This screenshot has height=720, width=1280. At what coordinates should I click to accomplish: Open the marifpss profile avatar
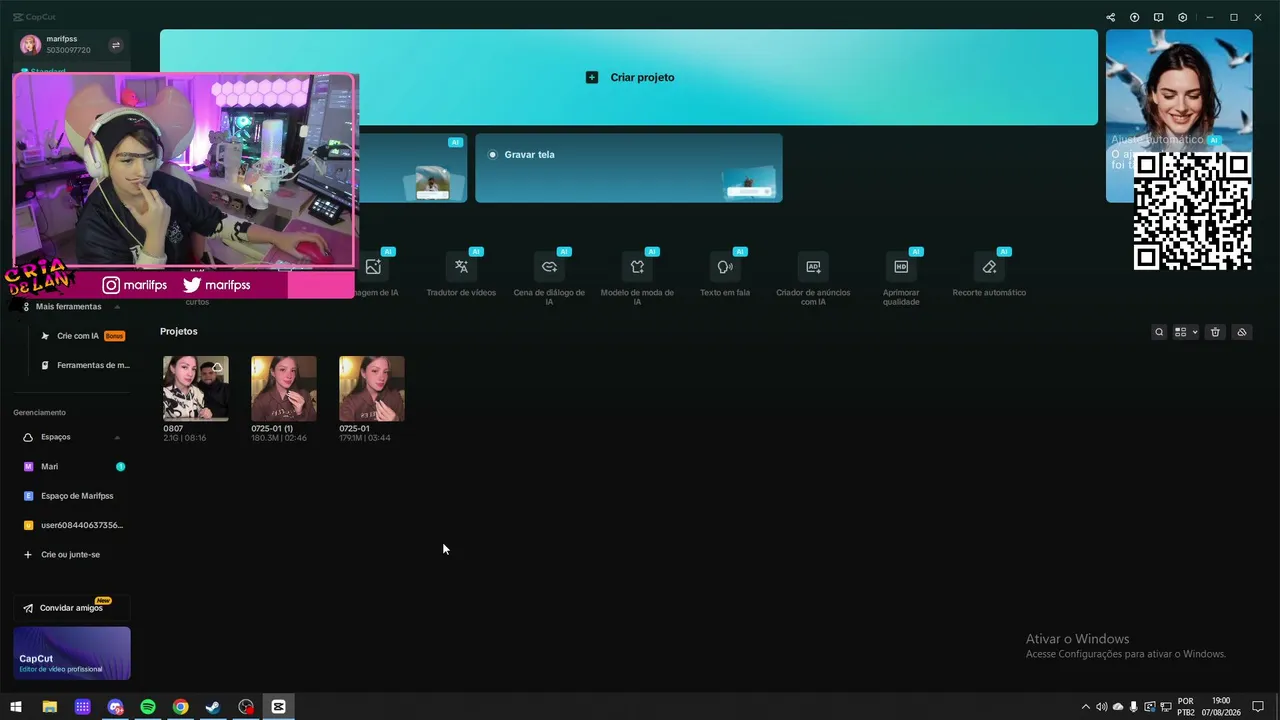click(31, 45)
